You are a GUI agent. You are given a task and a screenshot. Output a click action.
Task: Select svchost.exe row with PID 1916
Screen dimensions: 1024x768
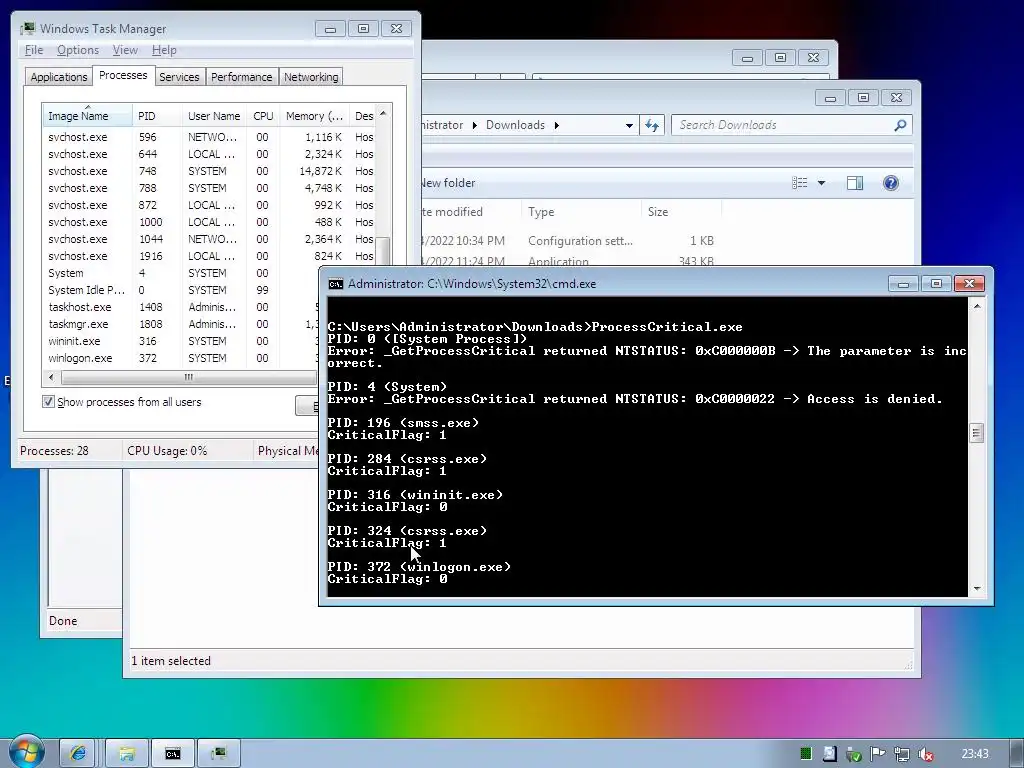(x=209, y=256)
